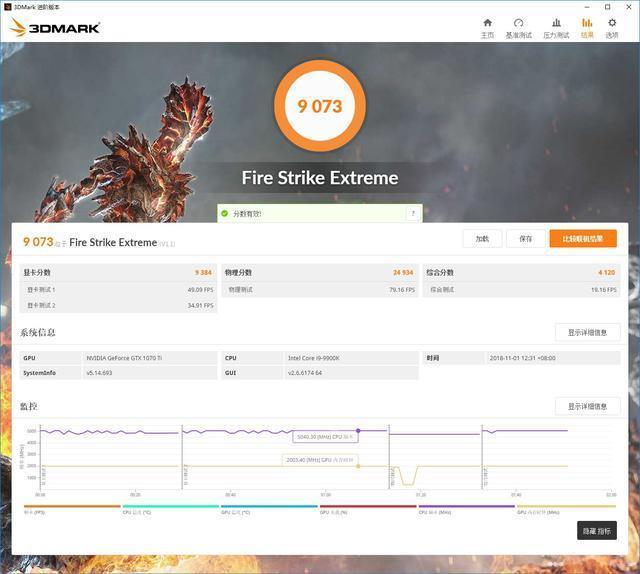Toggle the blue GPU 温度 (°C) legend series

[x=269, y=509]
